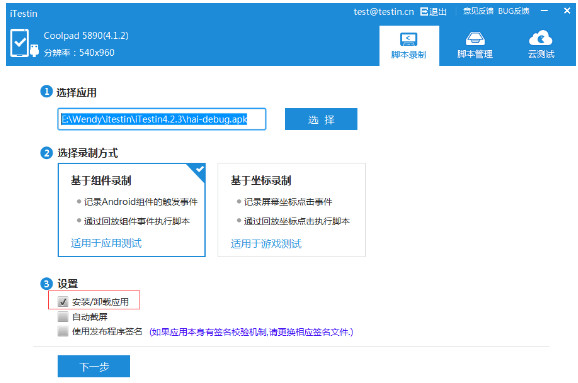Screen dimensions: 578x383
Task: Select the 基于坐标录制 recording mode card
Action: tap(292, 210)
